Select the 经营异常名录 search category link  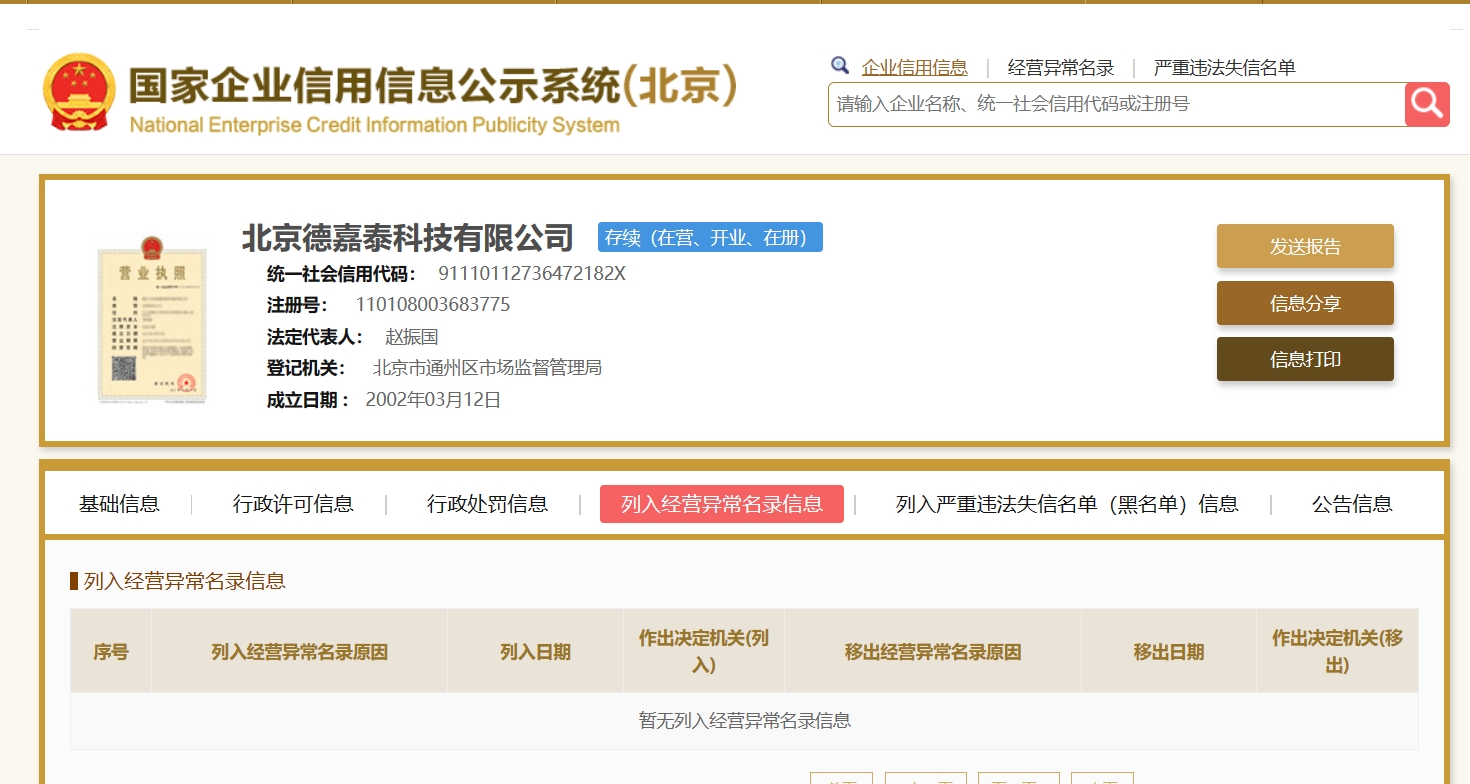point(1061,68)
